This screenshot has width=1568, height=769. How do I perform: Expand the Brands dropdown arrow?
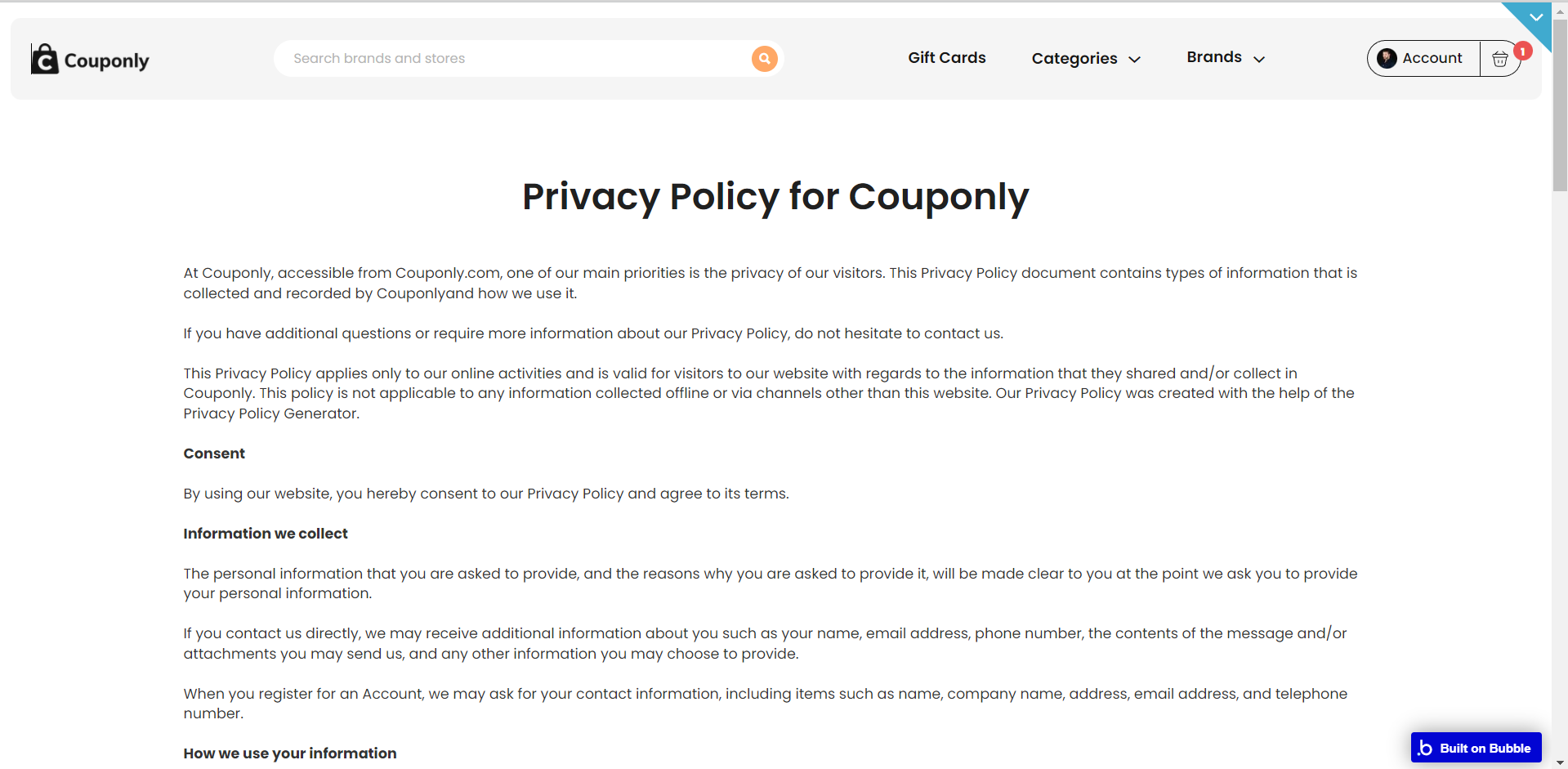coord(1259,60)
